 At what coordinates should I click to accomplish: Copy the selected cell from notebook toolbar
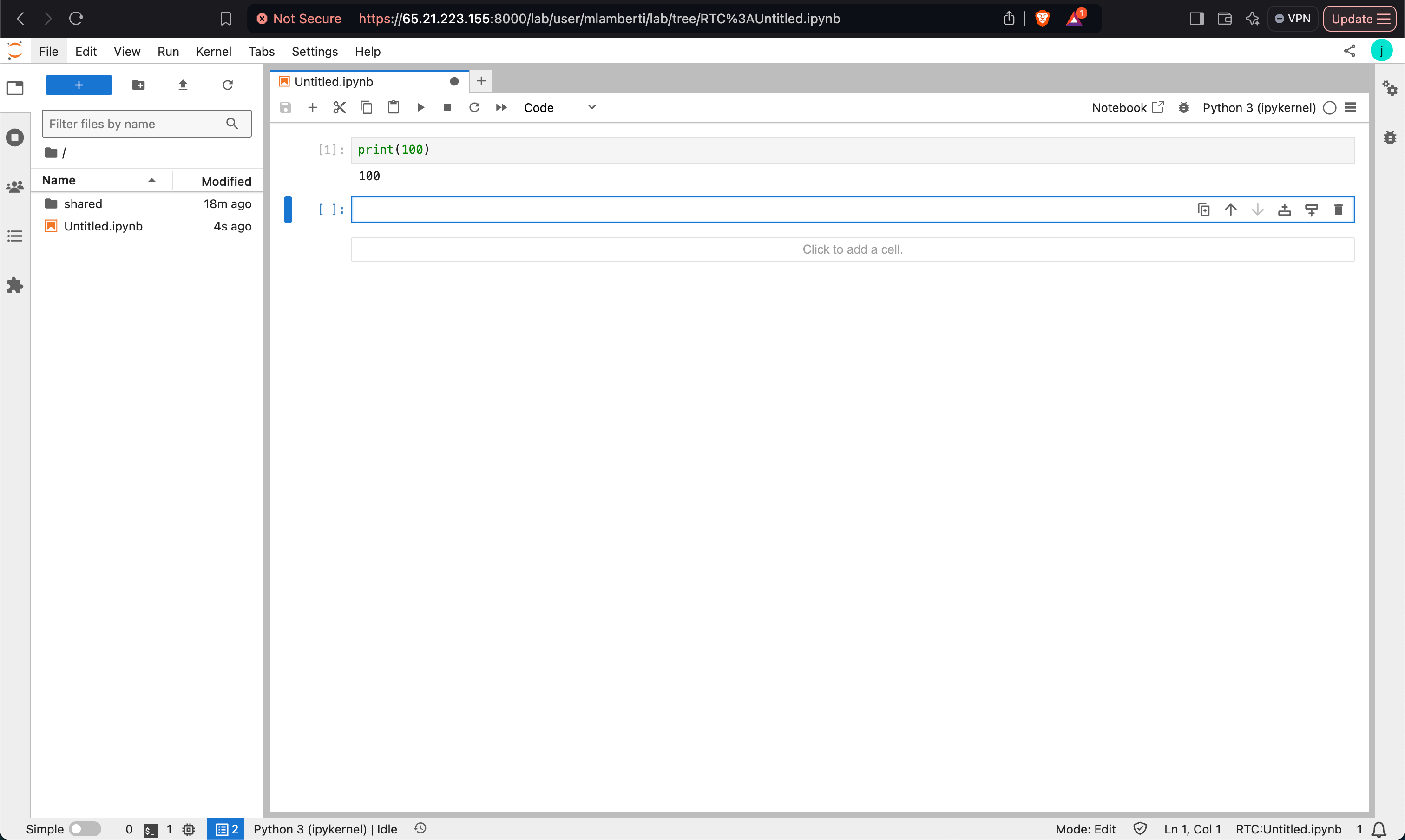click(366, 107)
